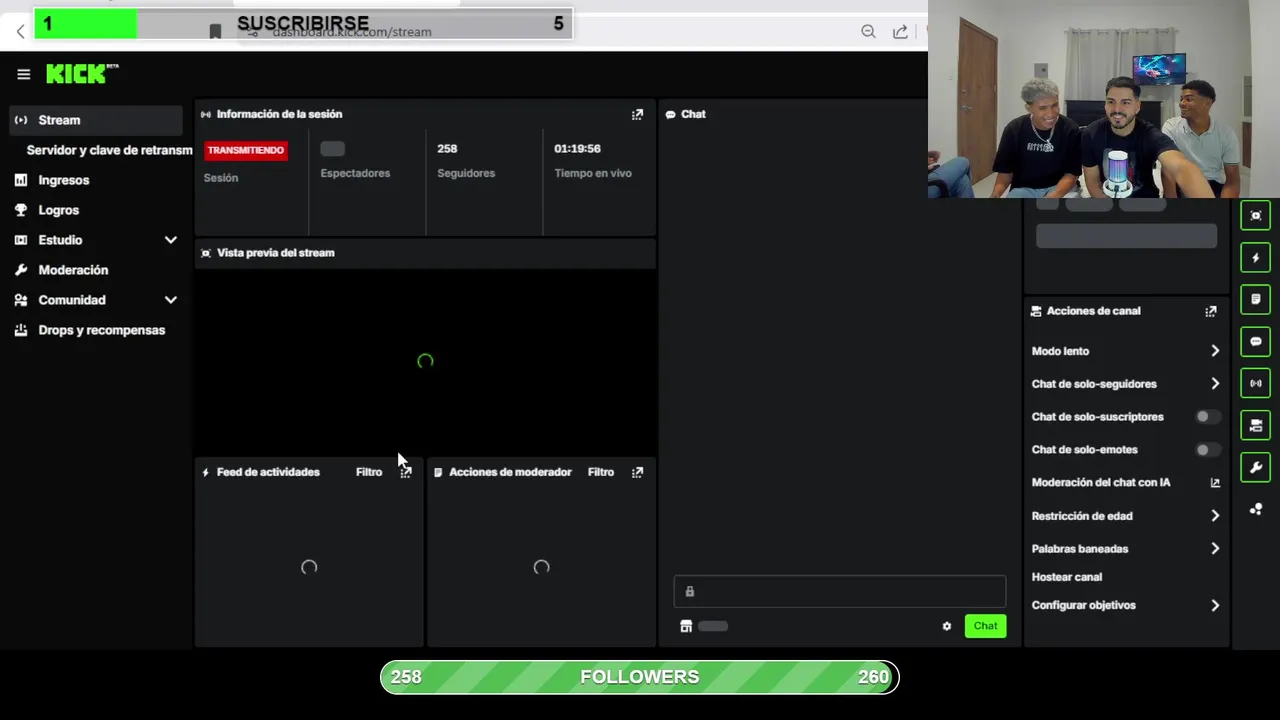The width and height of the screenshot is (1280, 720).
Task: Click the Espectadores label
Action: point(355,173)
